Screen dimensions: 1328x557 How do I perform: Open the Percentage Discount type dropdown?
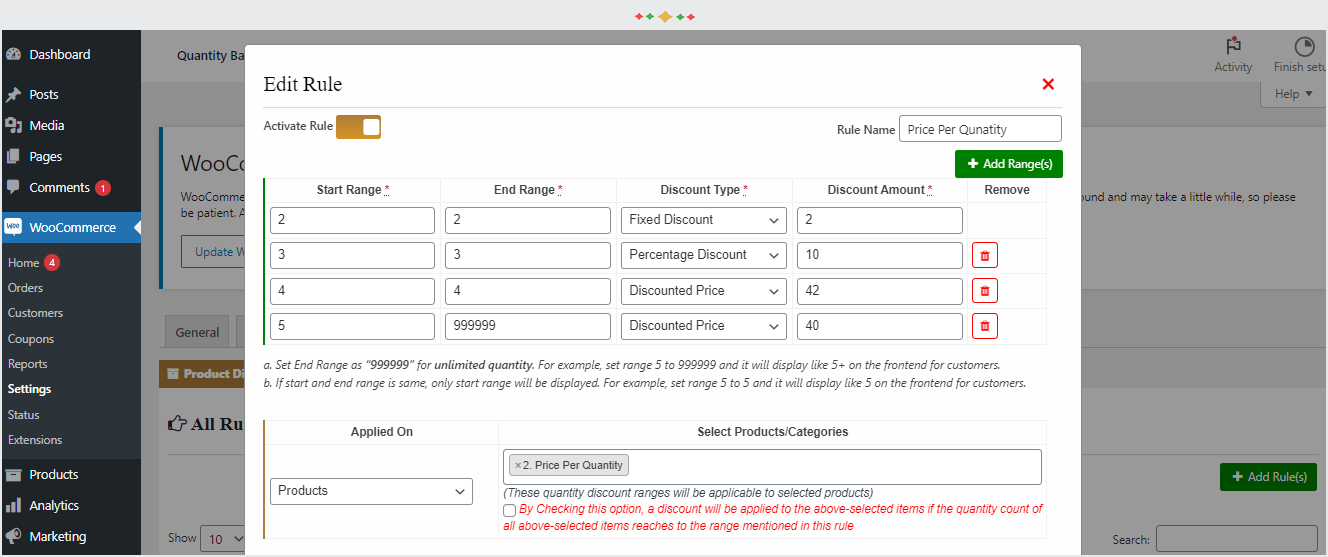(704, 255)
